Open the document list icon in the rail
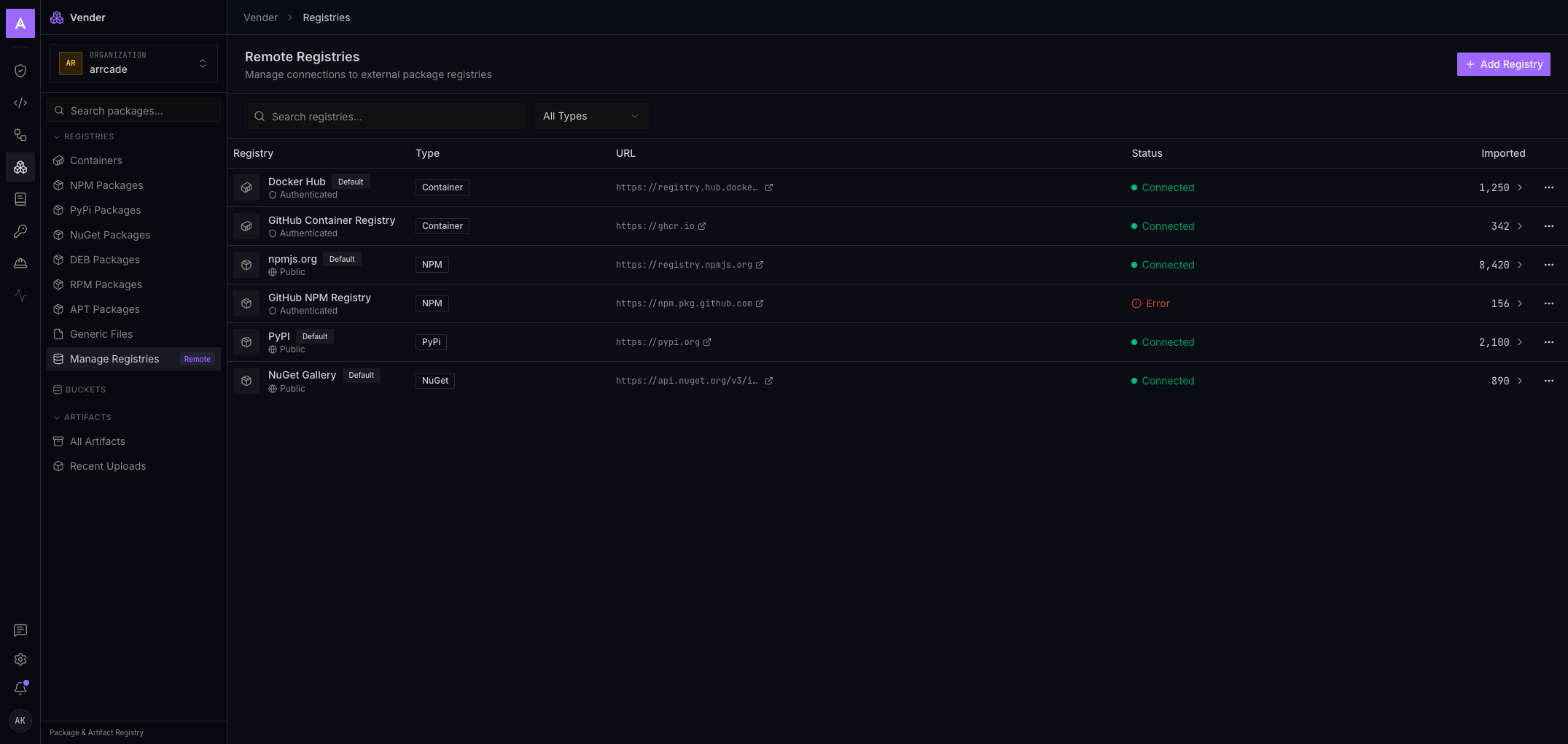 20,199
